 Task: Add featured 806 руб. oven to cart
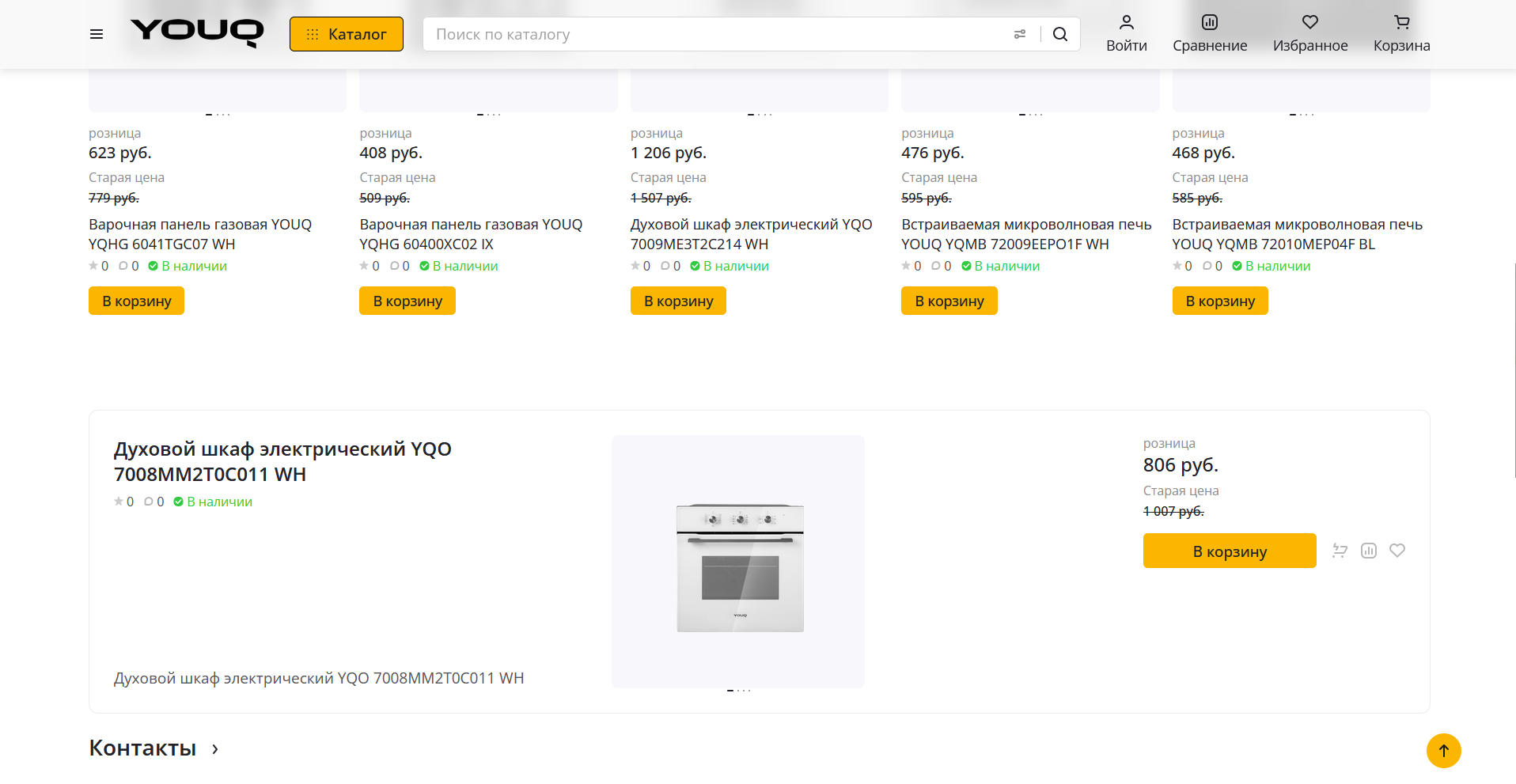1229,551
